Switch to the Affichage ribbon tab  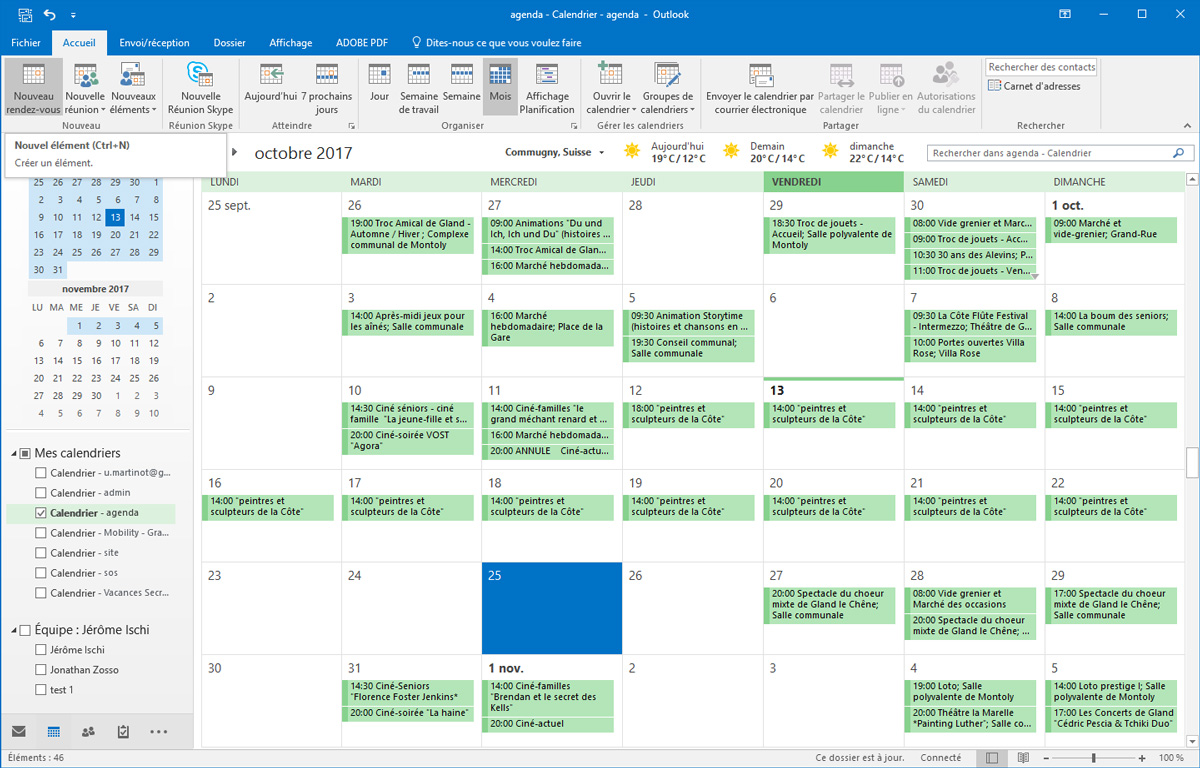click(290, 43)
